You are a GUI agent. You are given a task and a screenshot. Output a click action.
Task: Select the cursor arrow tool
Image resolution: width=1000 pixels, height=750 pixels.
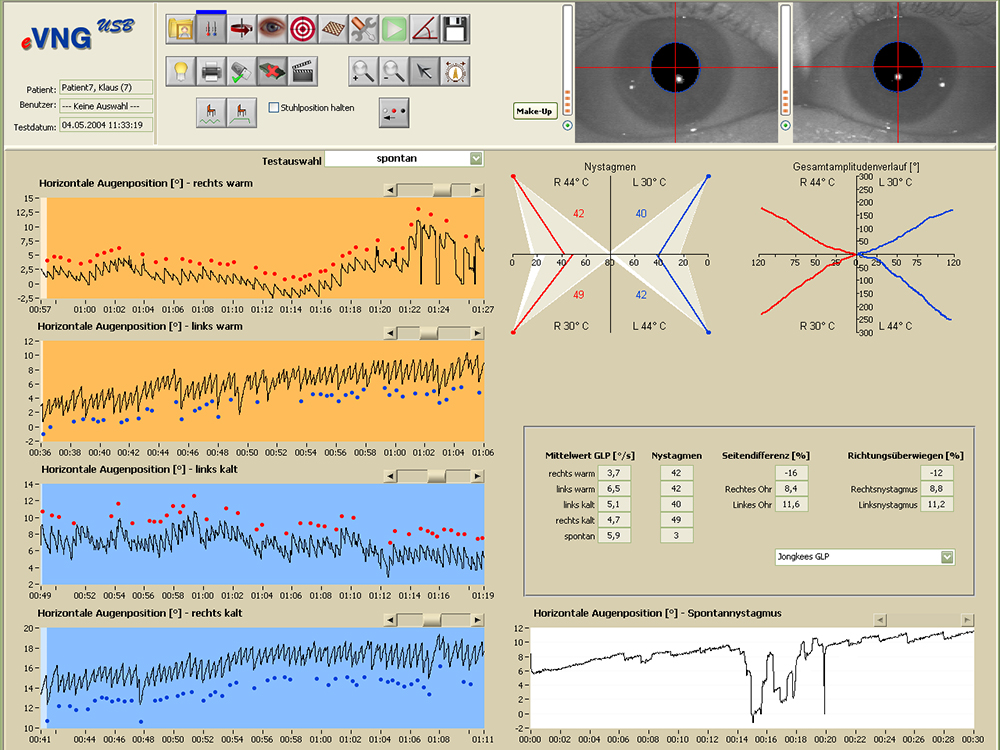(425, 70)
